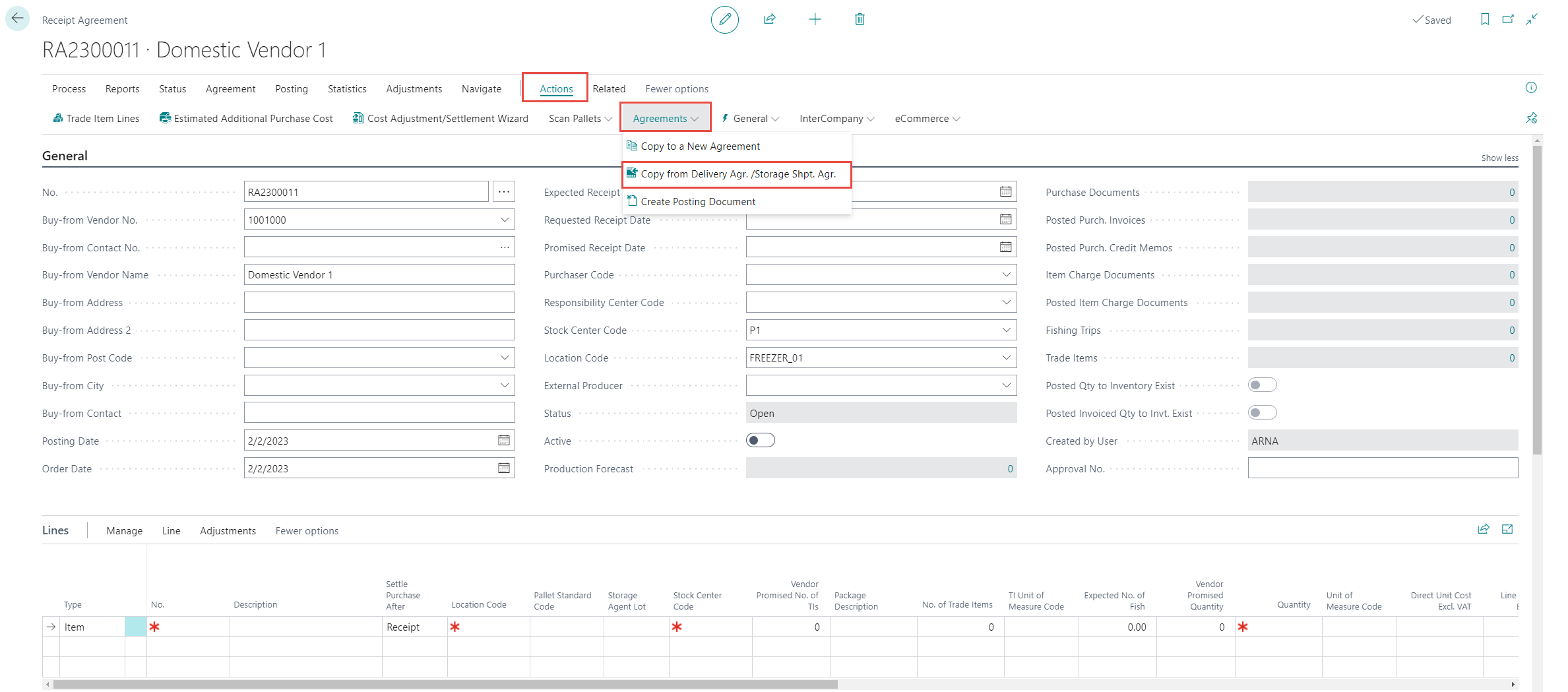This screenshot has width=1568, height=692.
Task: Click the horizontal scrollbar in Lines
Action: 445,685
